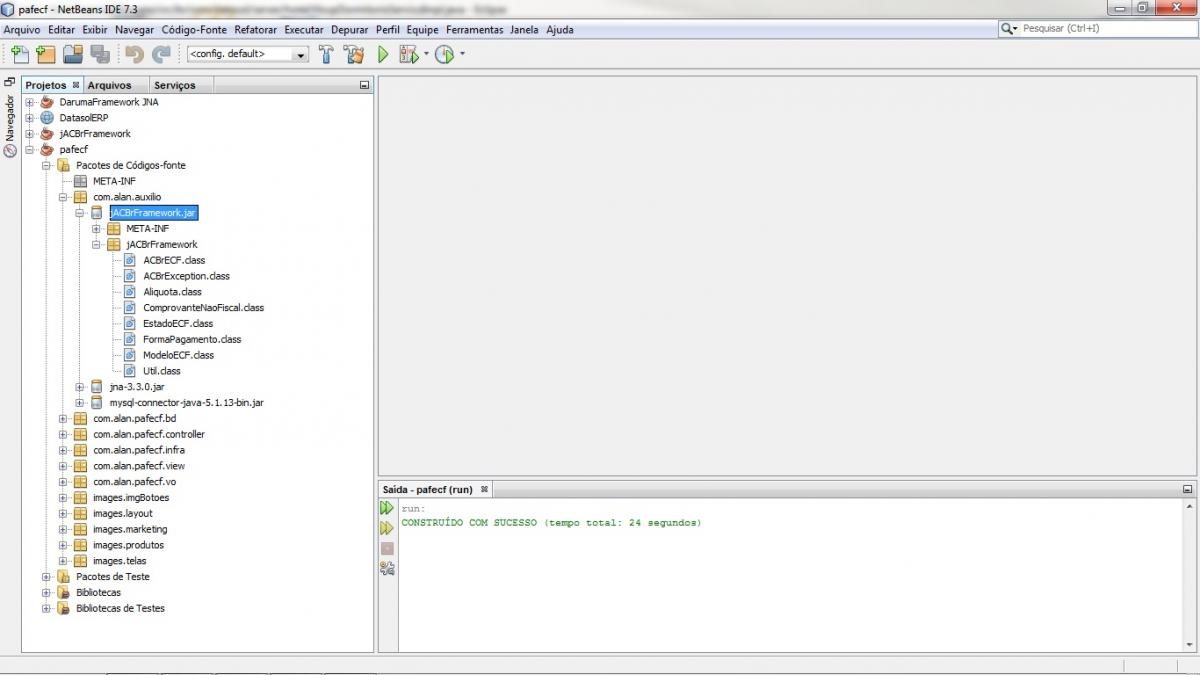The width and height of the screenshot is (1200, 675).
Task: Collapse the com.alan.auxilio package
Action: click(63, 197)
